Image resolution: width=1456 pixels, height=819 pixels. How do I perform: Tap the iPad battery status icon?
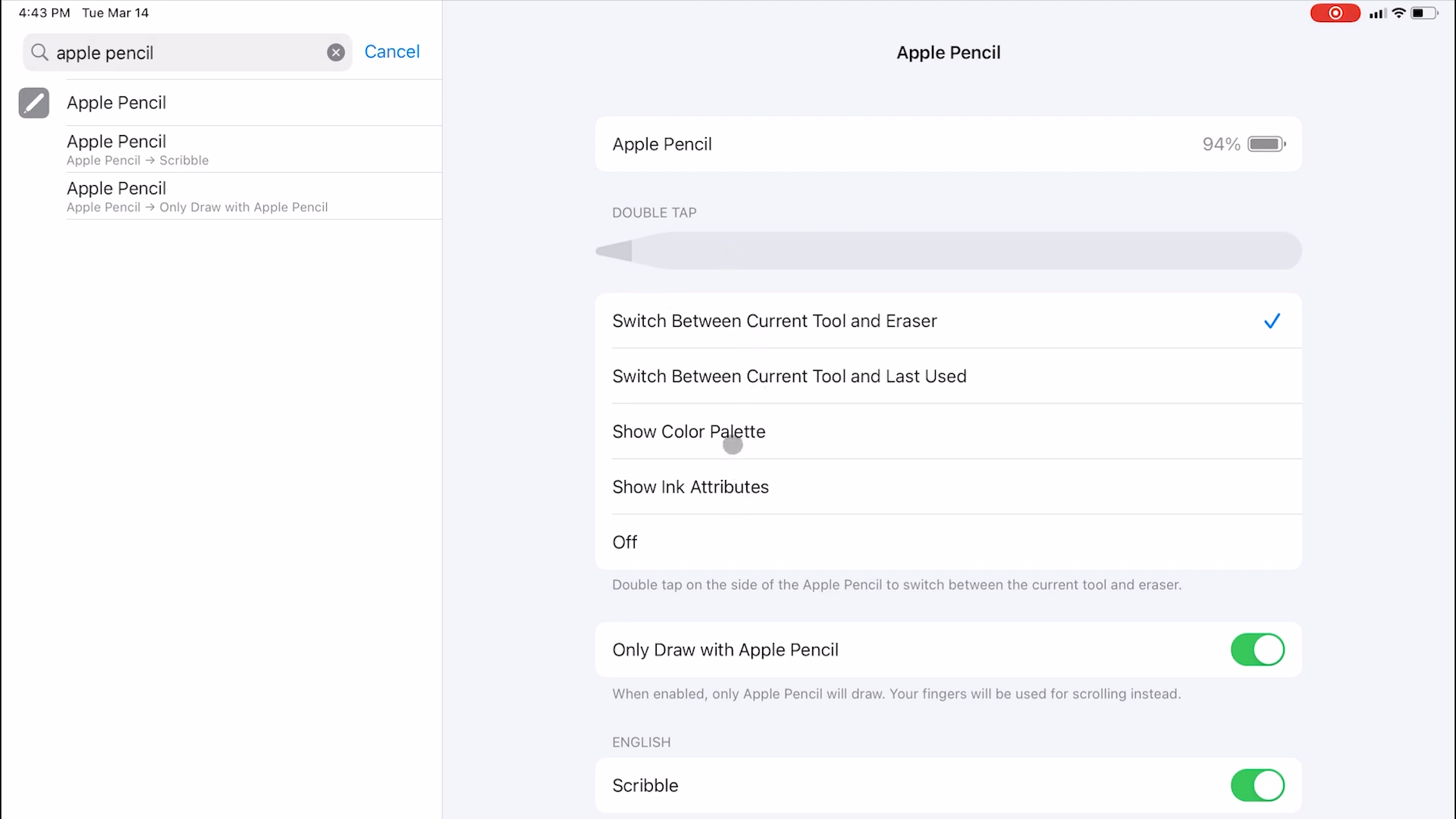click(1424, 13)
